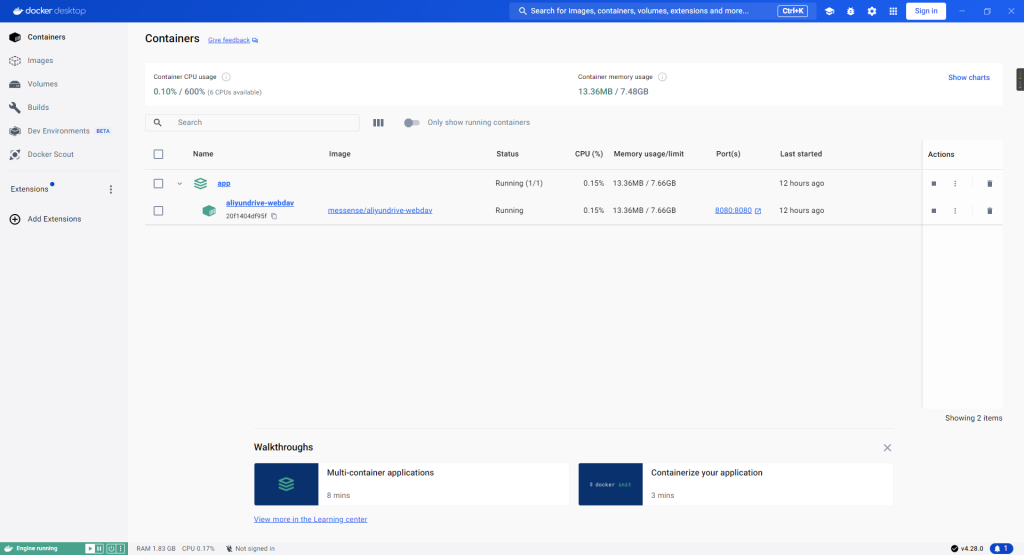
Task: Click the app stack layers icon
Action: click(200, 183)
